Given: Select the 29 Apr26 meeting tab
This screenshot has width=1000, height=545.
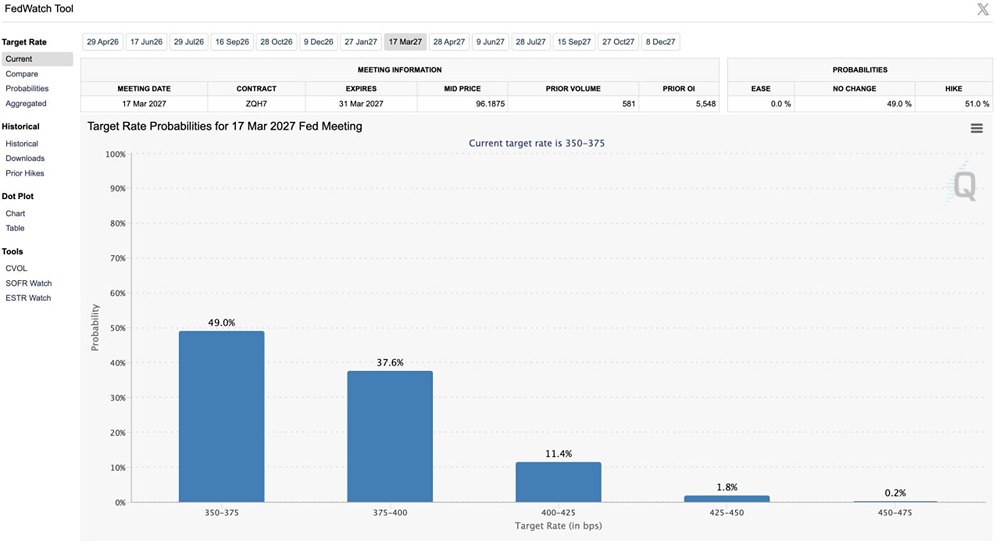Looking at the screenshot, I should [103, 41].
